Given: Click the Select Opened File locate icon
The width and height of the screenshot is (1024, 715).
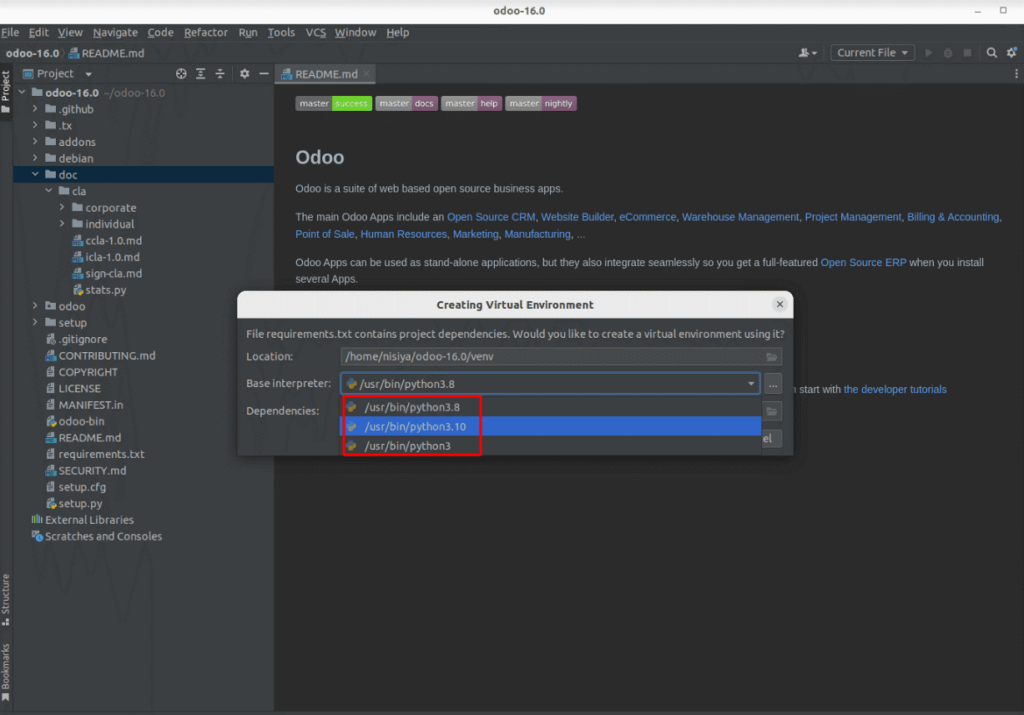Looking at the screenshot, I should click(181, 74).
